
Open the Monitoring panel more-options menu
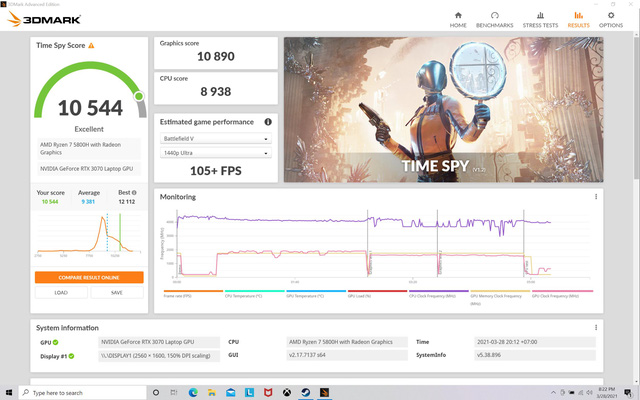point(596,197)
